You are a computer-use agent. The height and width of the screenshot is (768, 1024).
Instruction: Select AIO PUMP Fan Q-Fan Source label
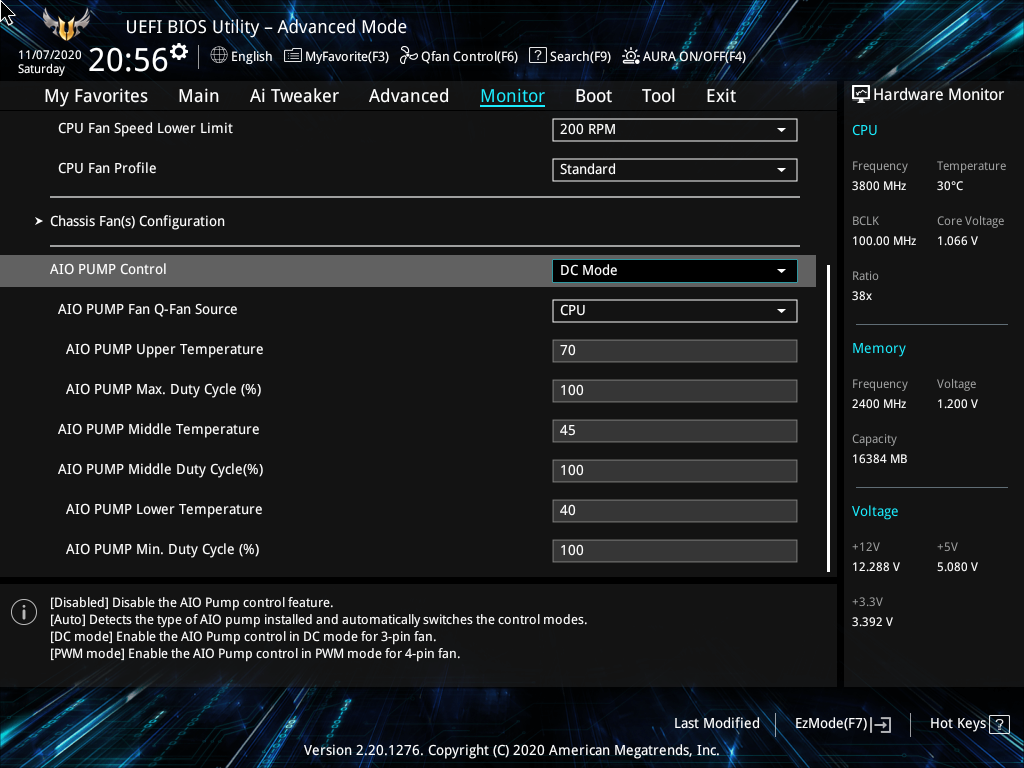coord(148,309)
